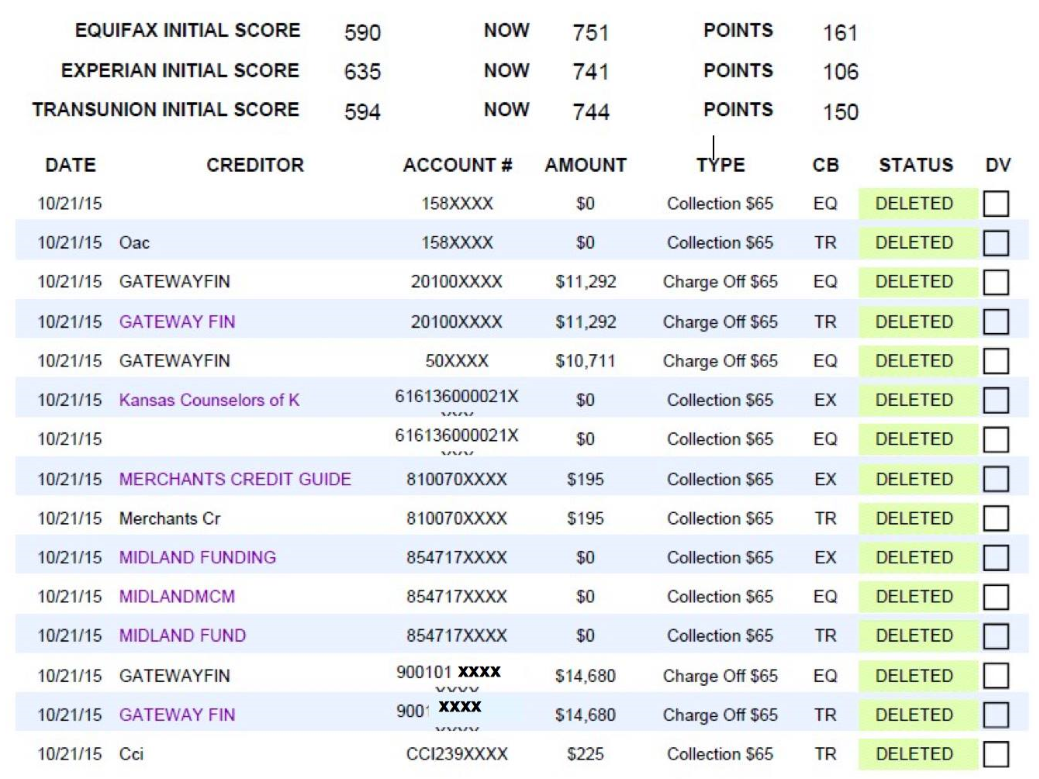This screenshot has height=779, width=1039.
Task: Select the DV checkbox for Merchants Cr
Action: [996, 518]
